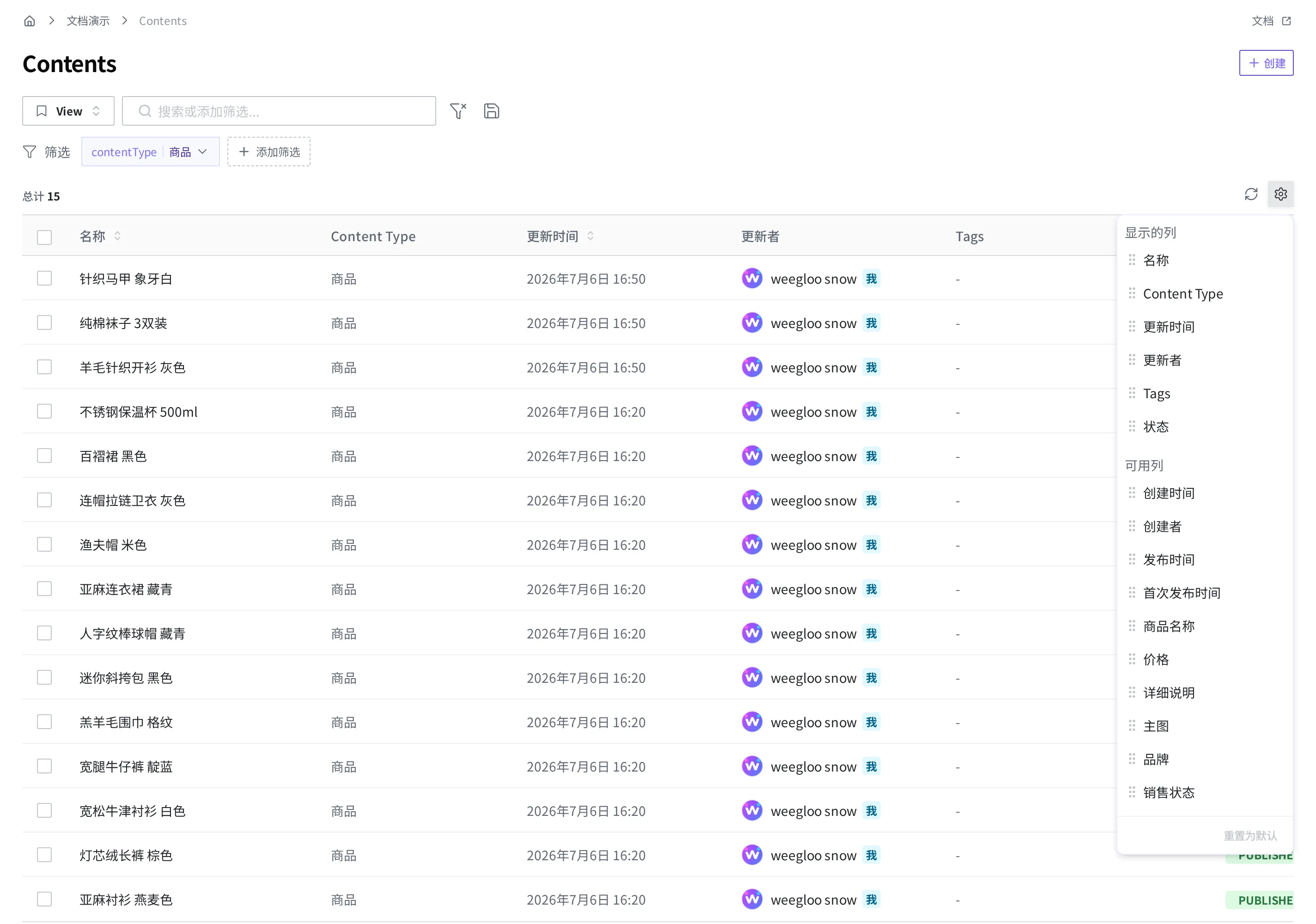Click Contents in the breadcrumb
Viewport: 1316px width, 924px height.
[163, 21]
